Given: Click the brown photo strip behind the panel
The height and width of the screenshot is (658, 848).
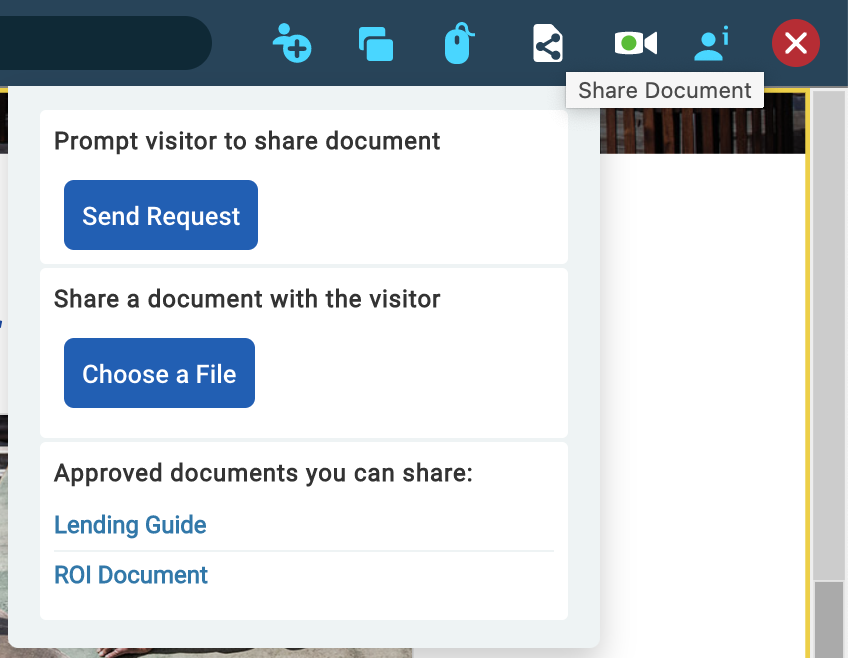Looking at the screenshot, I should pos(700,130).
